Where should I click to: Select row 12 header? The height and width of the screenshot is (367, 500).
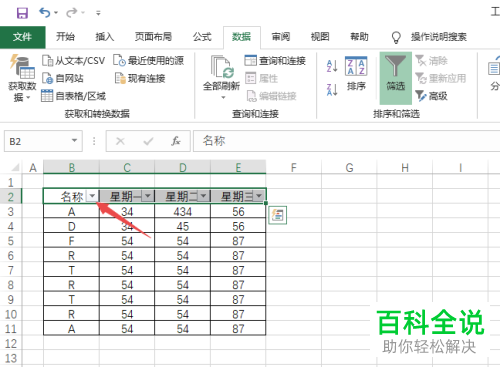tap(11, 344)
